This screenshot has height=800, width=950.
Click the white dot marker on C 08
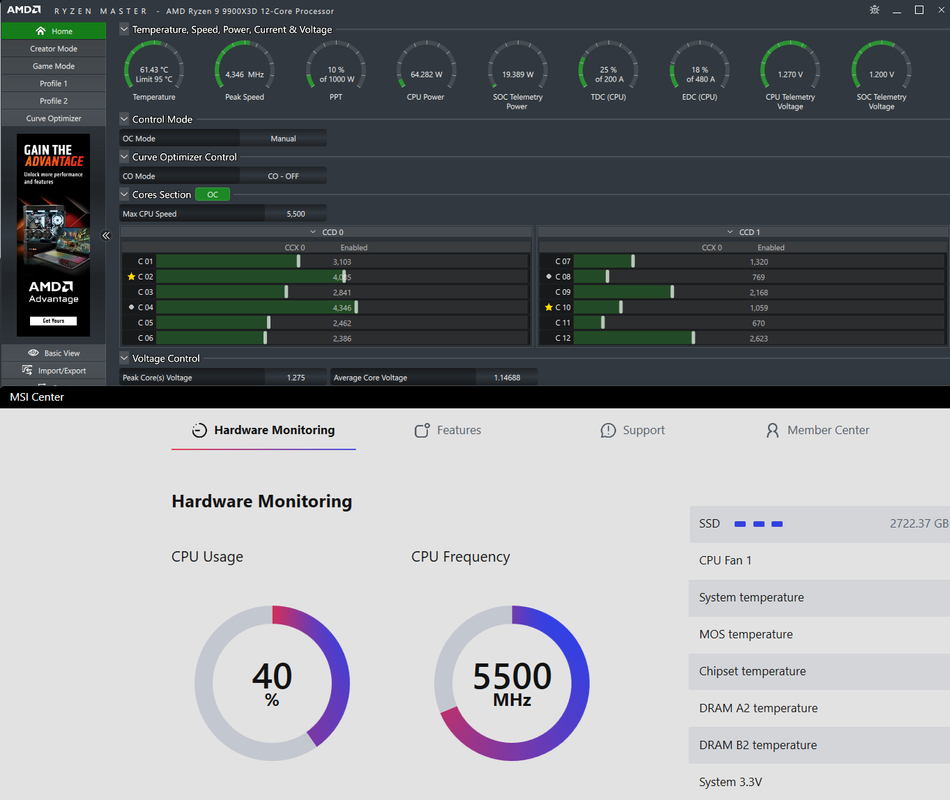pyautogui.click(x=548, y=276)
